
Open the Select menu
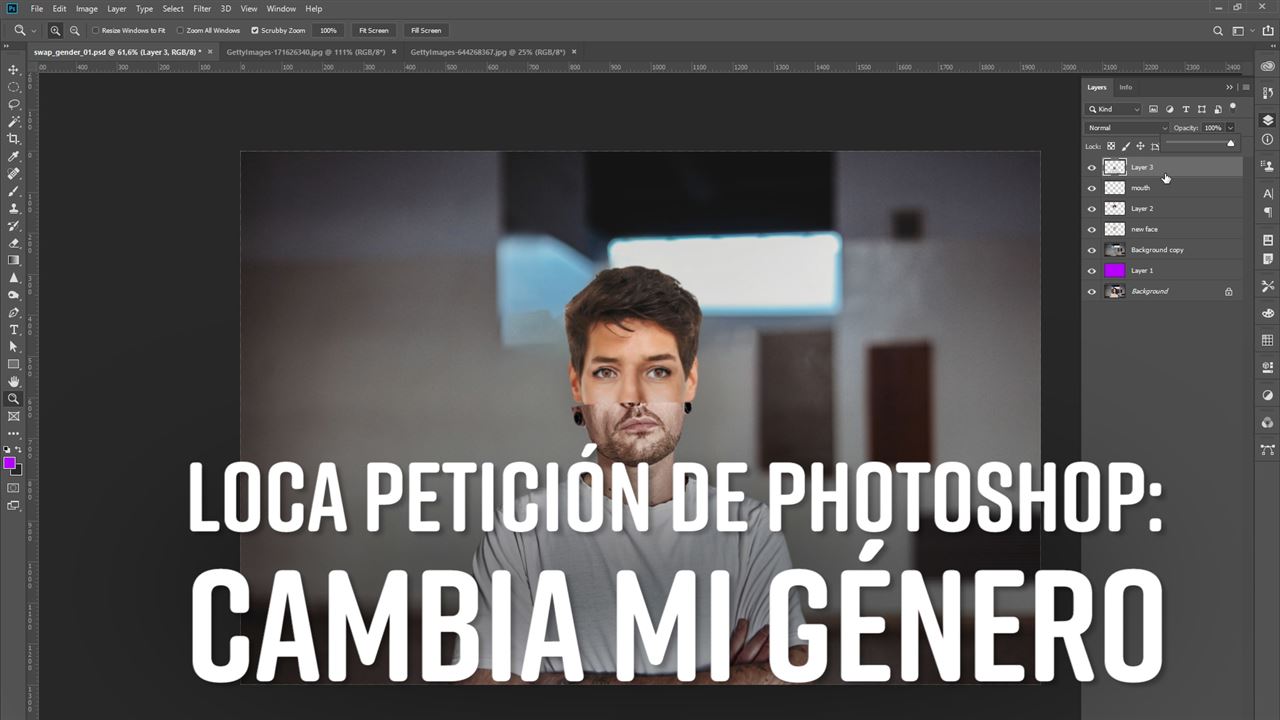point(173,9)
